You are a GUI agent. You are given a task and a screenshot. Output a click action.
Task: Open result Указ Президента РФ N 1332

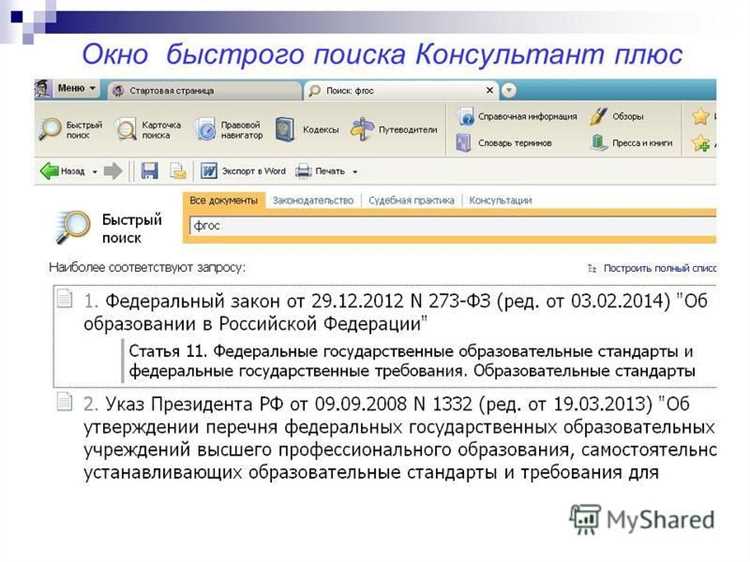point(399,438)
